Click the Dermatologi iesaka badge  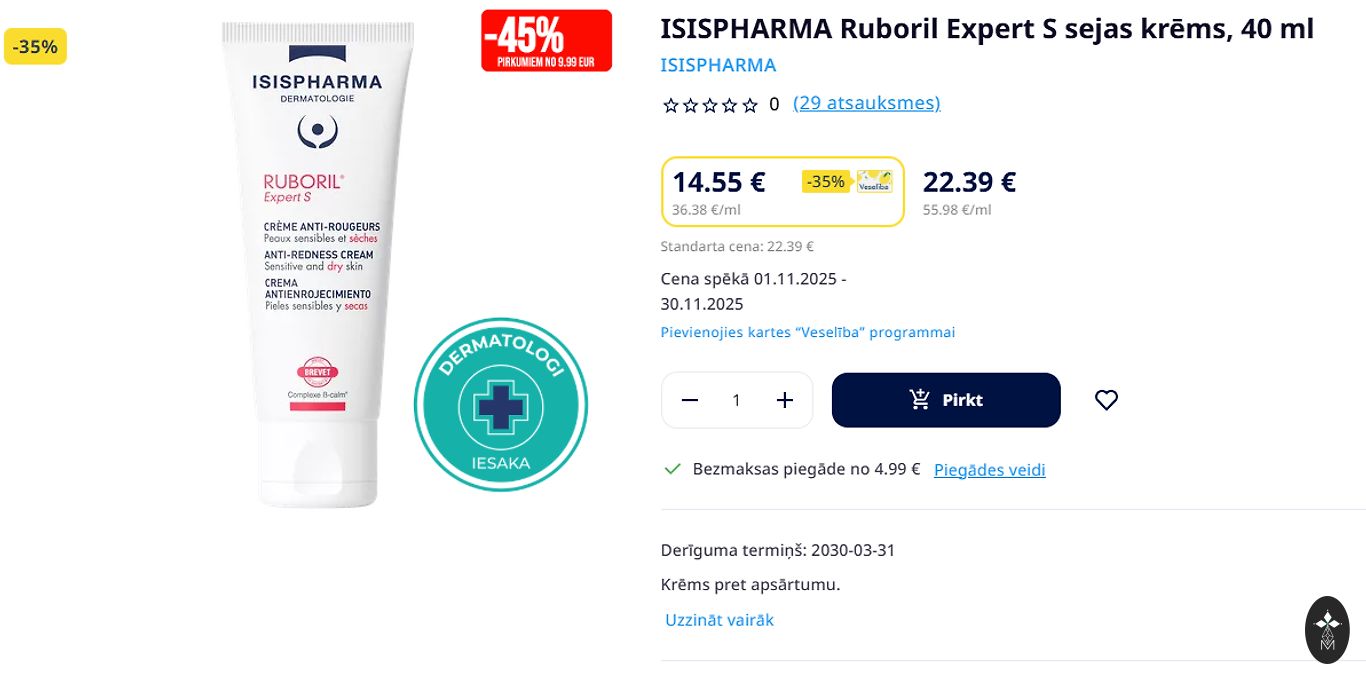click(501, 405)
